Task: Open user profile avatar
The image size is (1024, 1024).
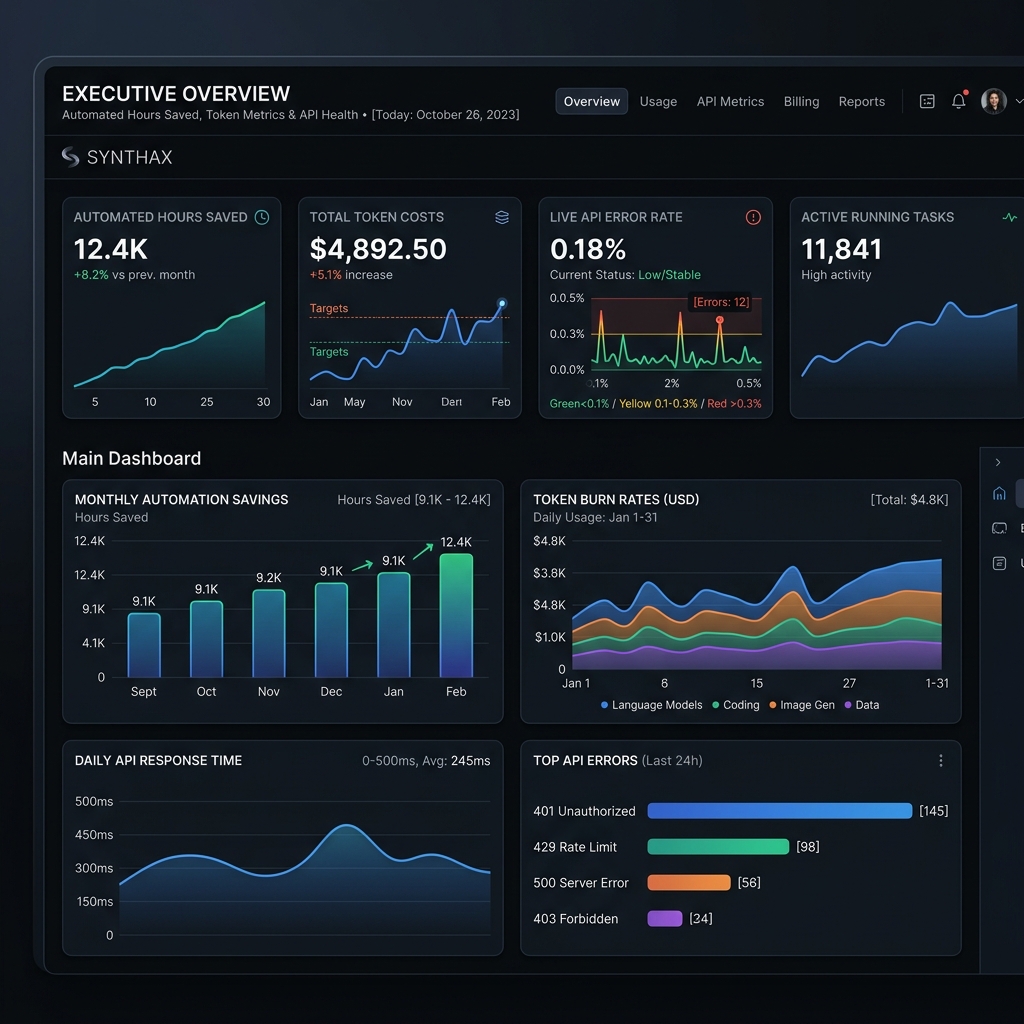Action: (x=993, y=101)
